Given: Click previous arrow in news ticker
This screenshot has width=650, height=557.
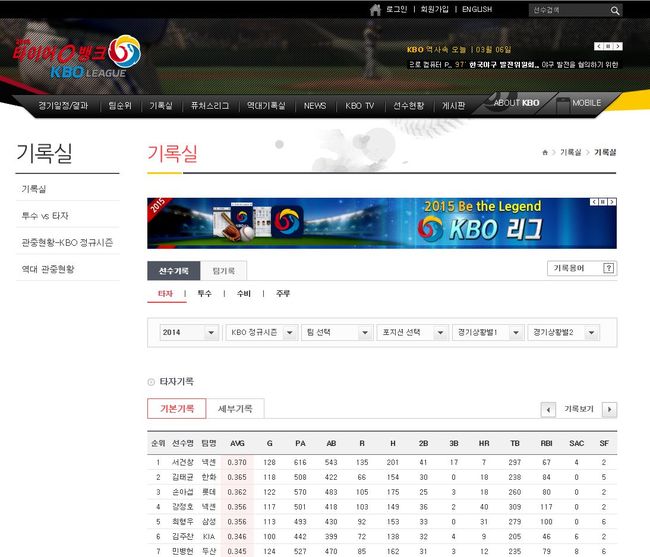Looking at the screenshot, I should click(x=598, y=46).
